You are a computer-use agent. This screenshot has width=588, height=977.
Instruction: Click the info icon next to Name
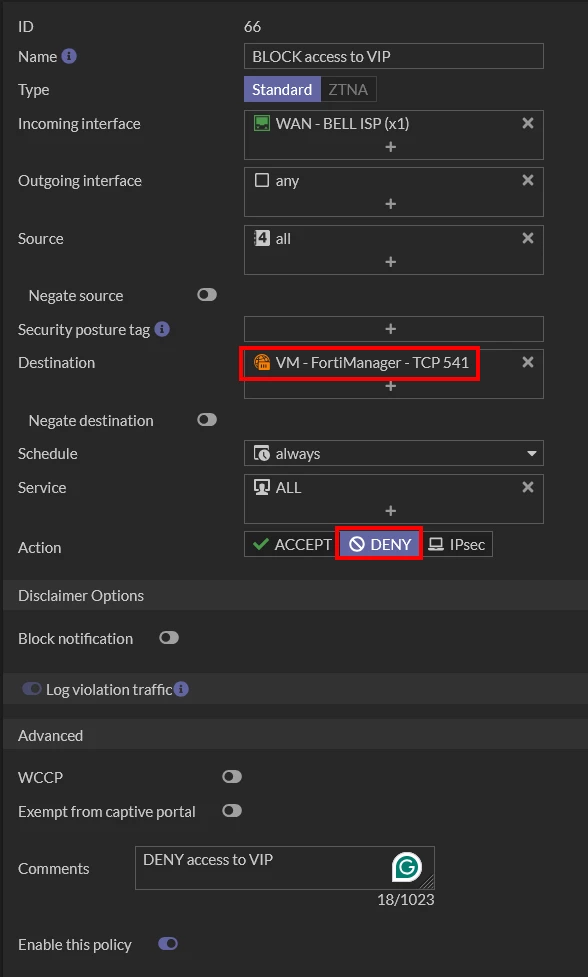click(70, 56)
